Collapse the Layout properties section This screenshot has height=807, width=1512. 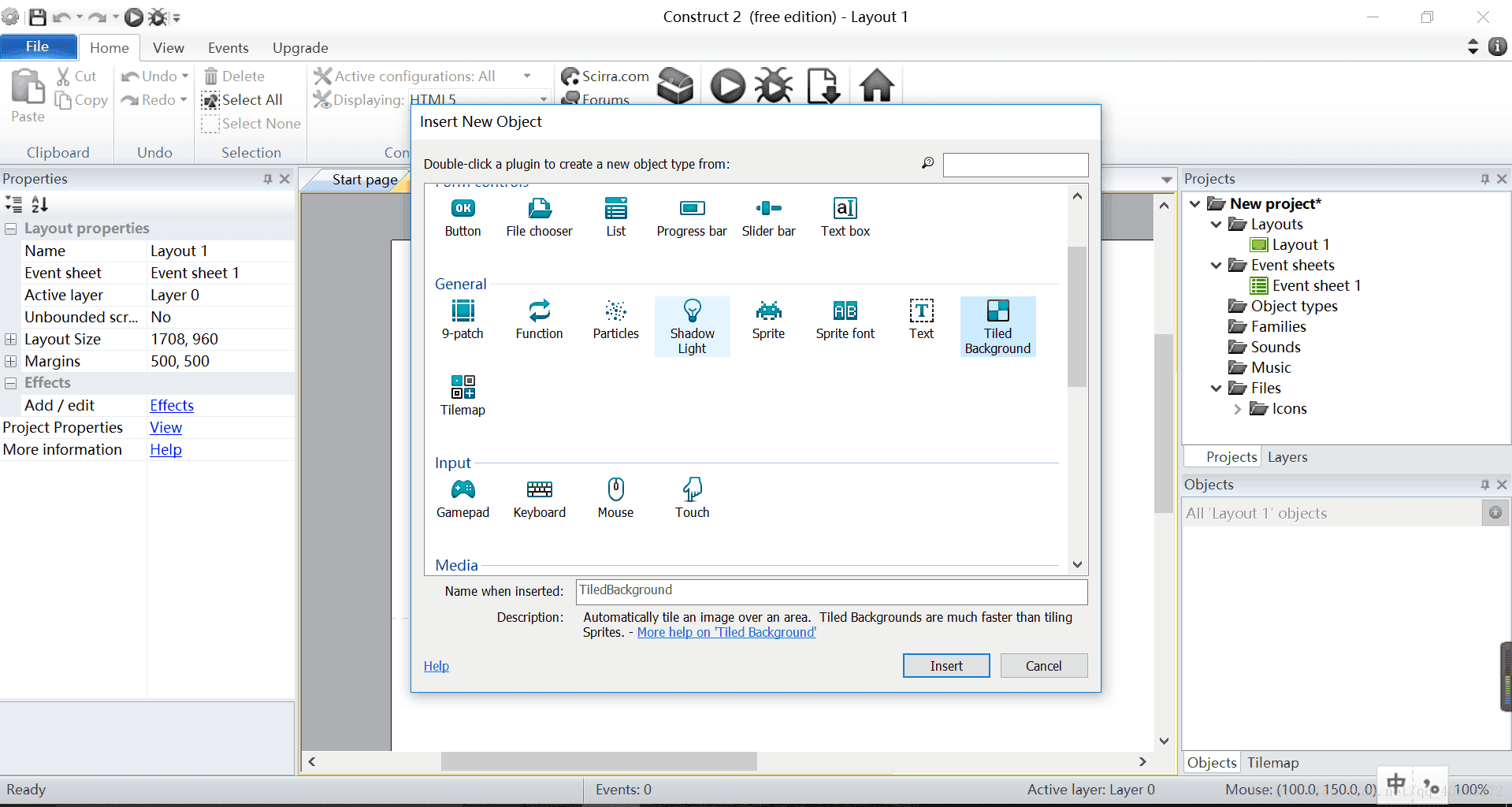click(11, 229)
